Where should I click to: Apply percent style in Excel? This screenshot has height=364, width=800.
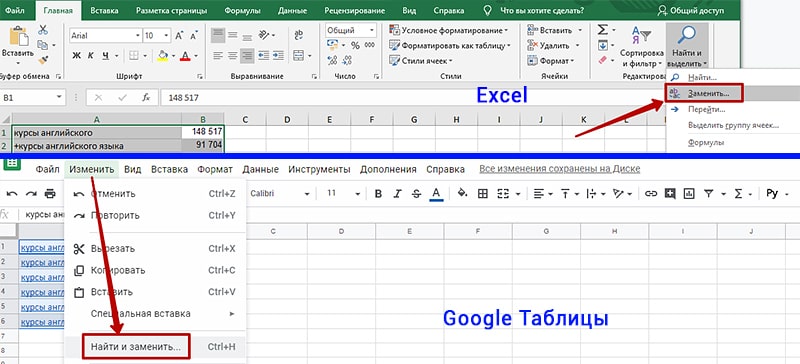click(355, 45)
